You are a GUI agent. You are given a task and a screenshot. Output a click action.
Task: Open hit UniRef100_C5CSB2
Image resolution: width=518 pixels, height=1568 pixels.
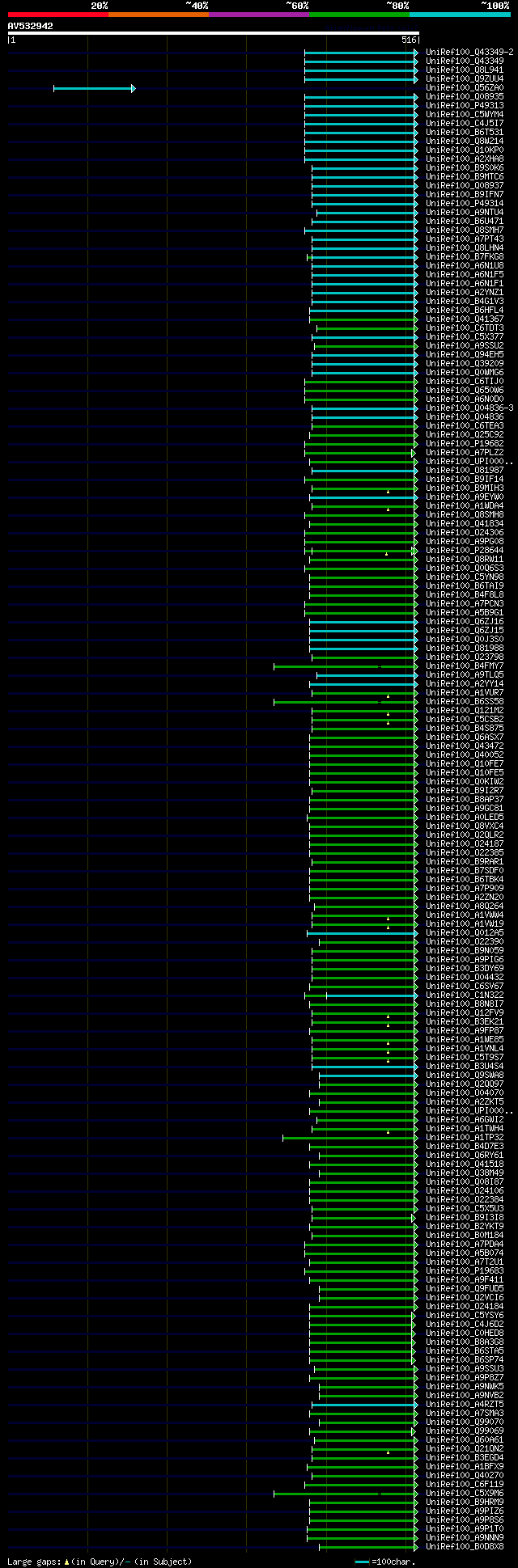465,720
